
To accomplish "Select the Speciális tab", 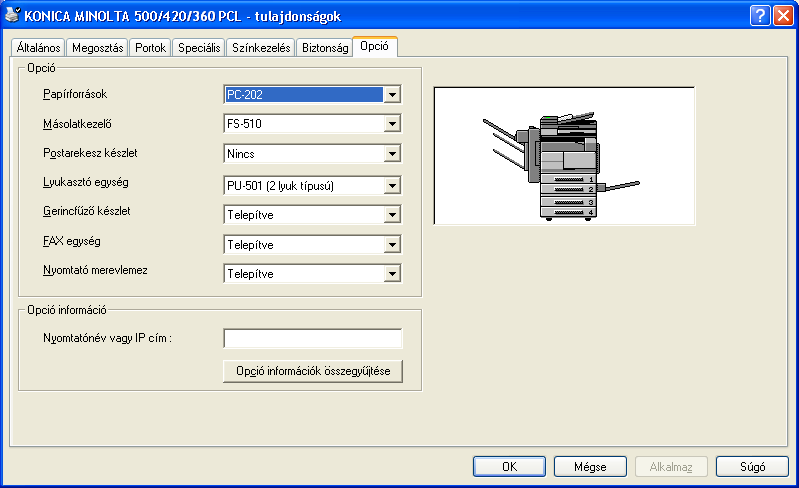I will (x=199, y=47).
